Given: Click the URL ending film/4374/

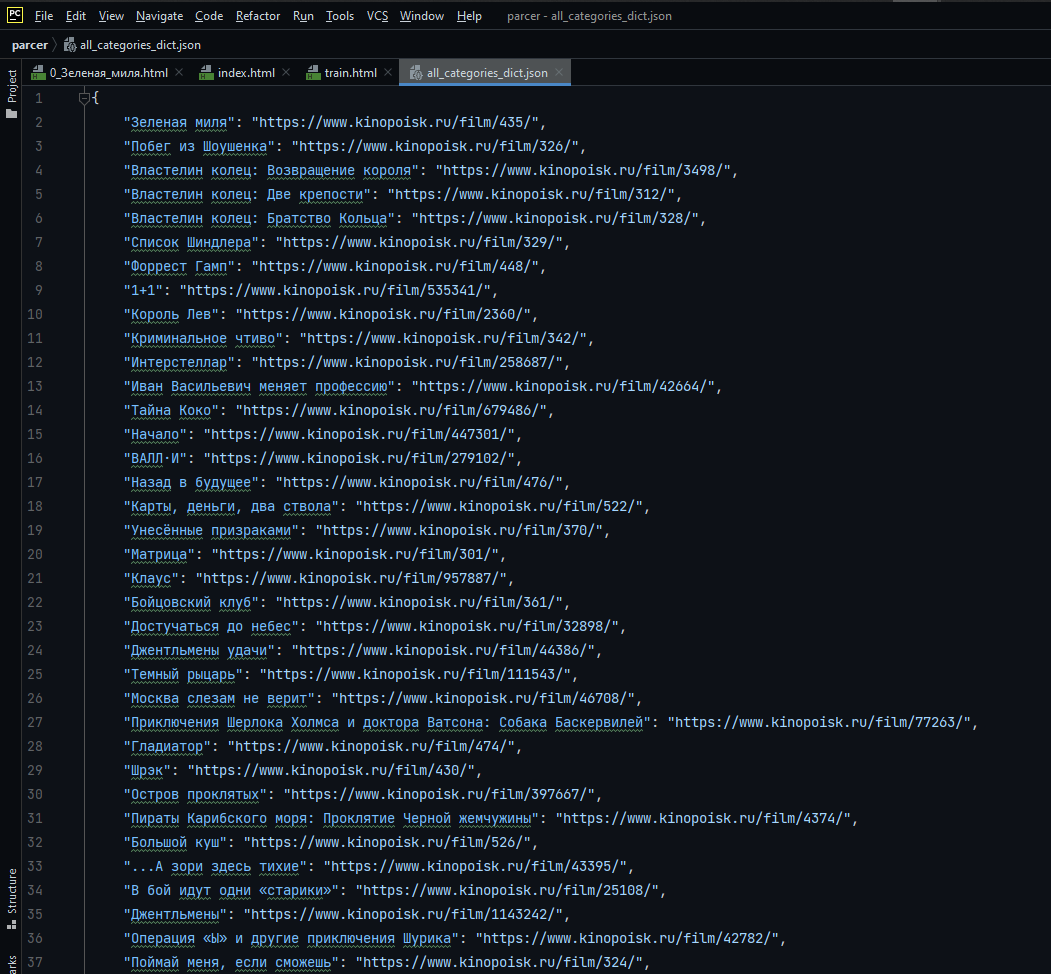Looking at the screenshot, I should (703, 818).
